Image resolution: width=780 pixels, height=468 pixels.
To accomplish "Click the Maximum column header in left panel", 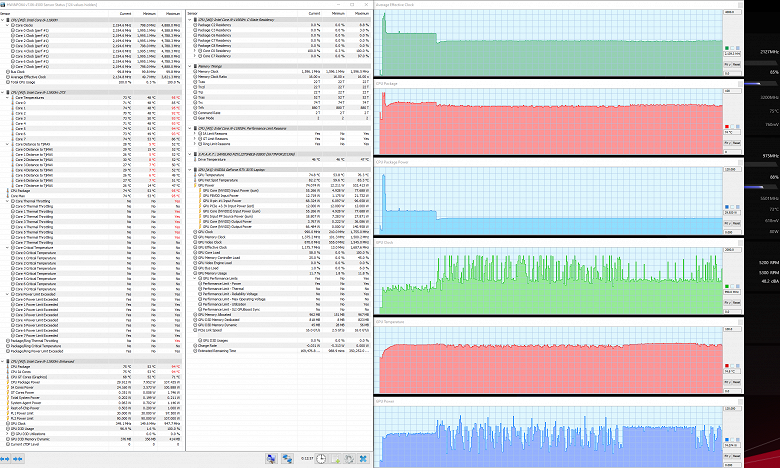I will 173,13.
